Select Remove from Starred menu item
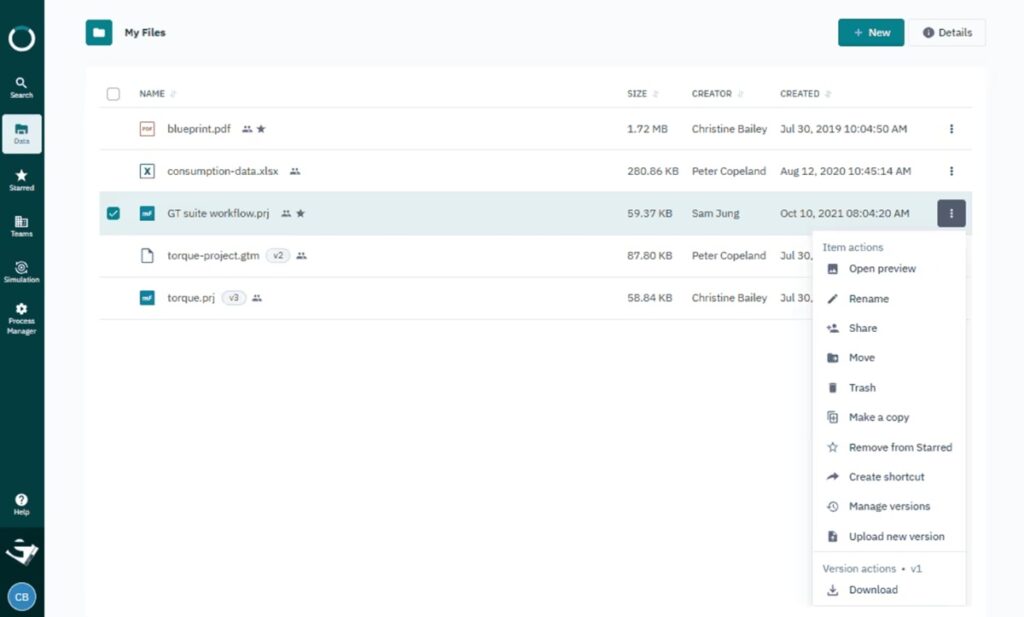The width and height of the screenshot is (1024, 617). 889,447
